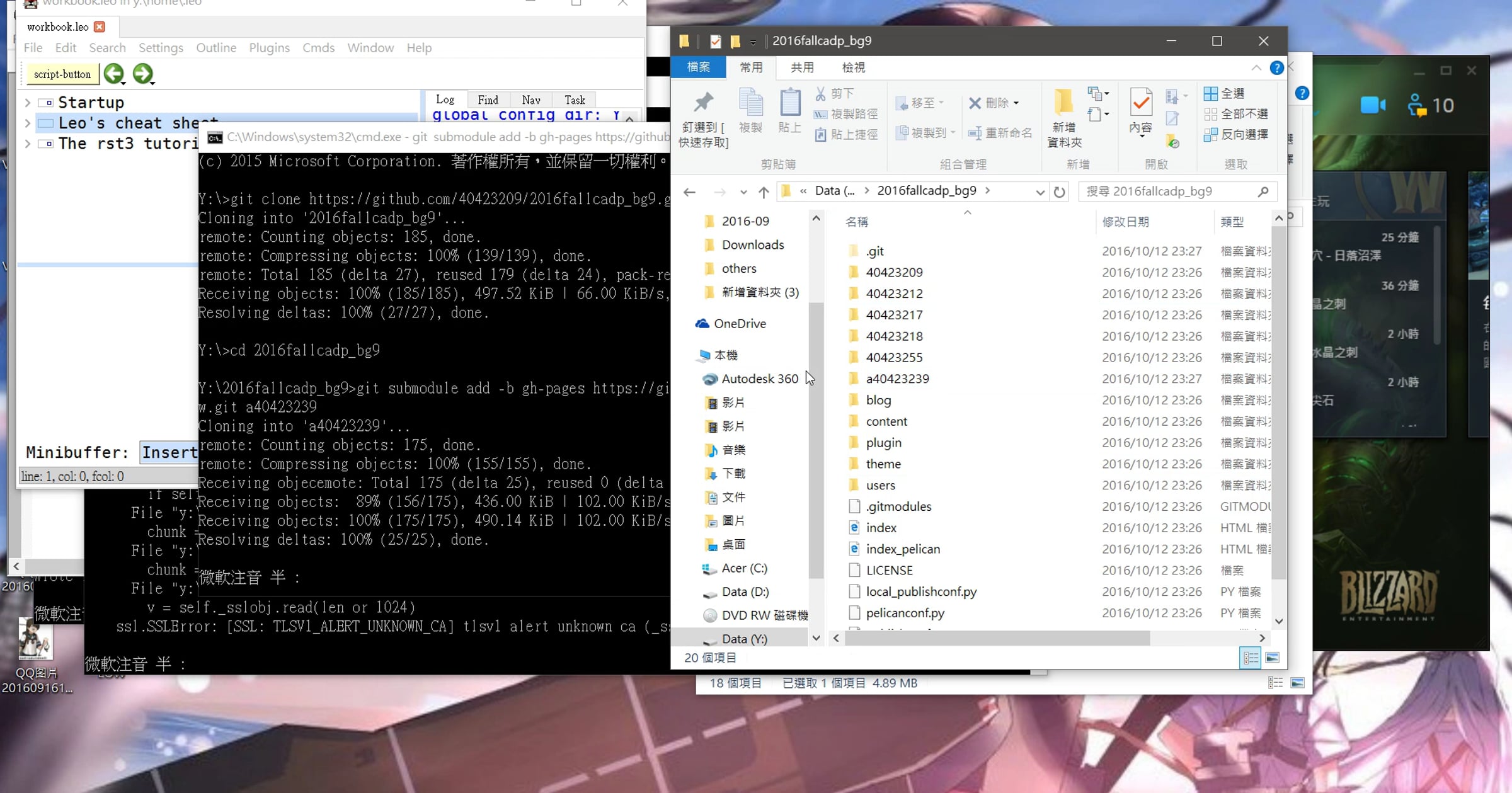Viewport: 1512px width, 793px height.
Task: Switch to details view in status bar
Action: (x=1251, y=658)
